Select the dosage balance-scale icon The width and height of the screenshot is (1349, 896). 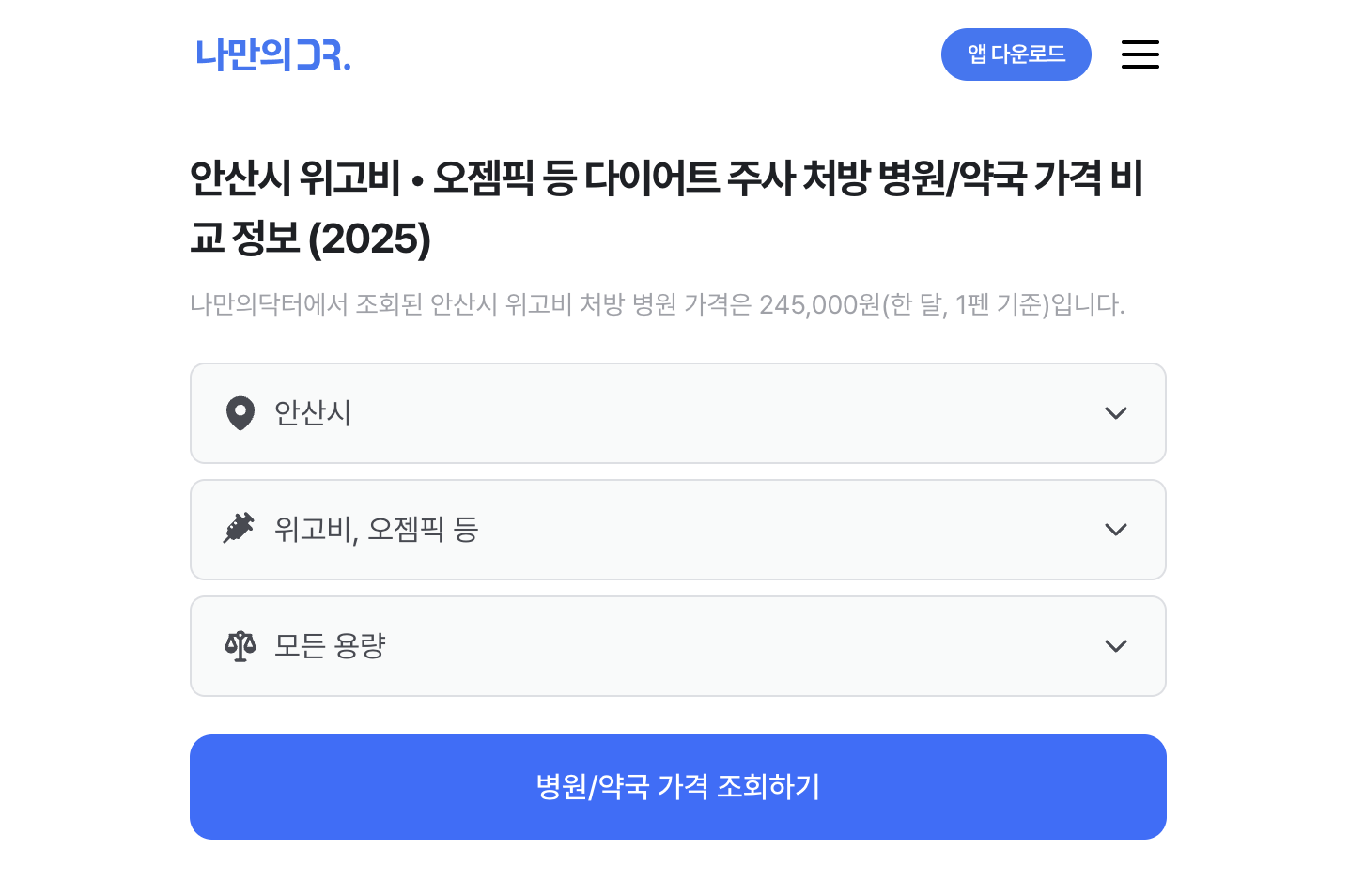(240, 645)
